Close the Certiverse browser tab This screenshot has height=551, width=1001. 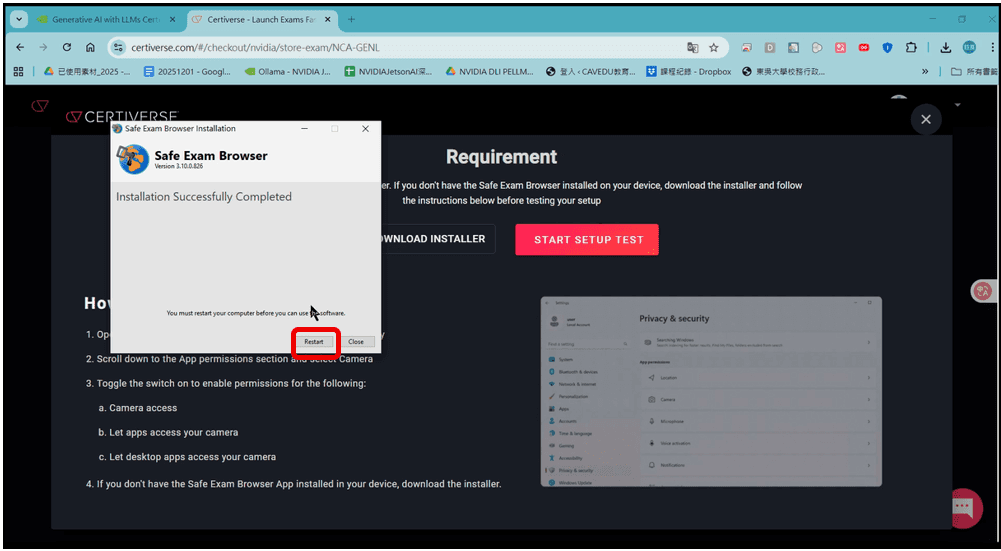point(327,20)
